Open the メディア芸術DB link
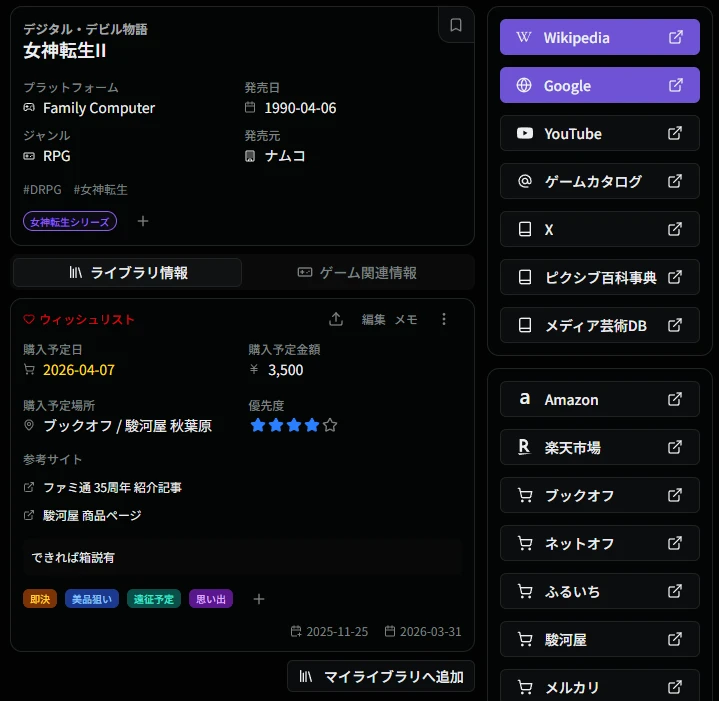The height and width of the screenshot is (701, 719). coord(599,326)
